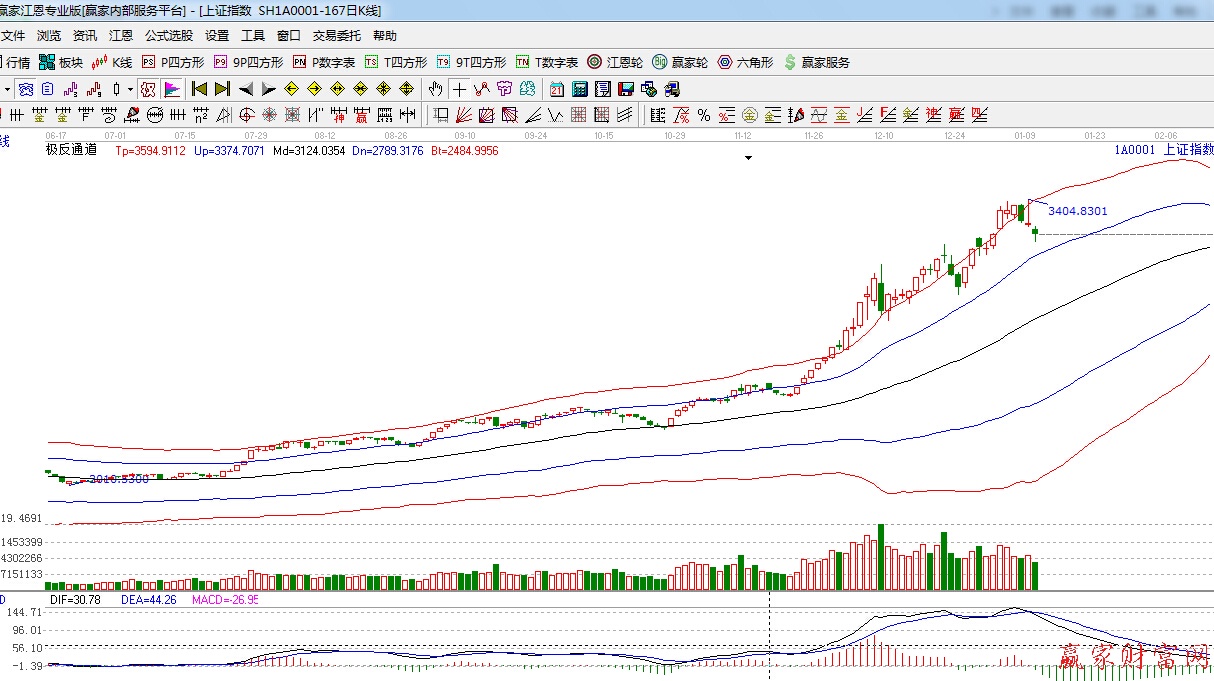
Task: Click the 上证指数 label at chart right
Action: [x=1188, y=150]
